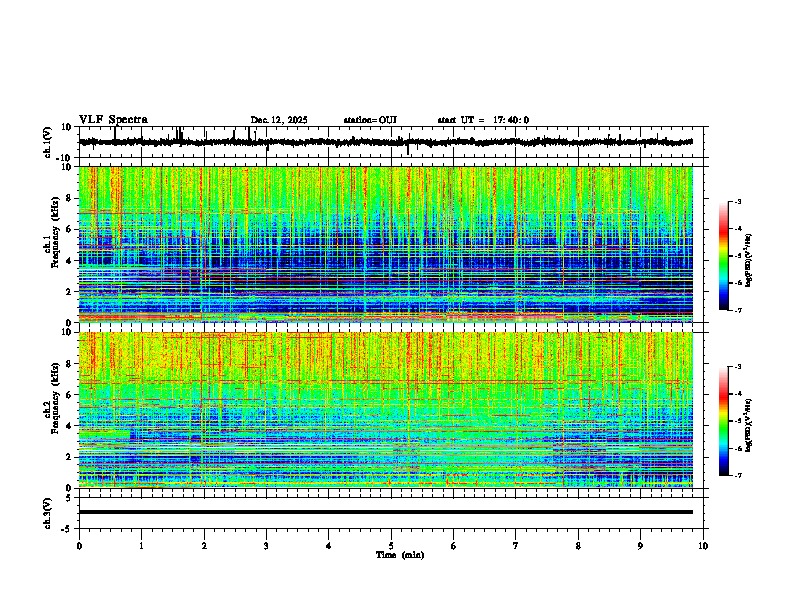This screenshot has height=612, width=792.
Task: Click time axis tick label "3"
Action: click(x=266, y=546)
